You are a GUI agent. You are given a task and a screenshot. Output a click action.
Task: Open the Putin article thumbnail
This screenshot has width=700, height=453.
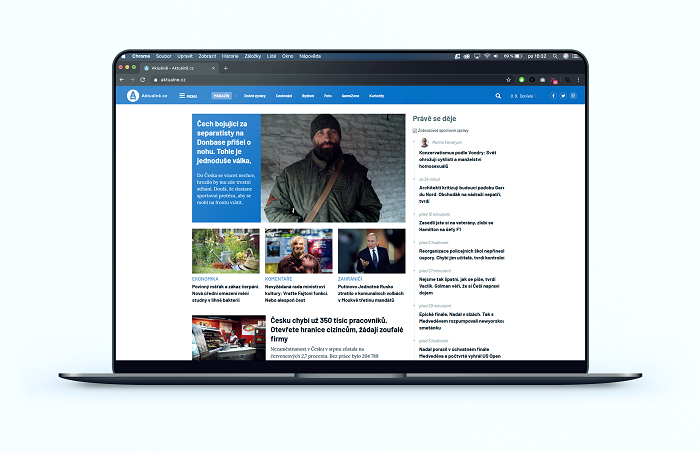(x=371, y=251)
